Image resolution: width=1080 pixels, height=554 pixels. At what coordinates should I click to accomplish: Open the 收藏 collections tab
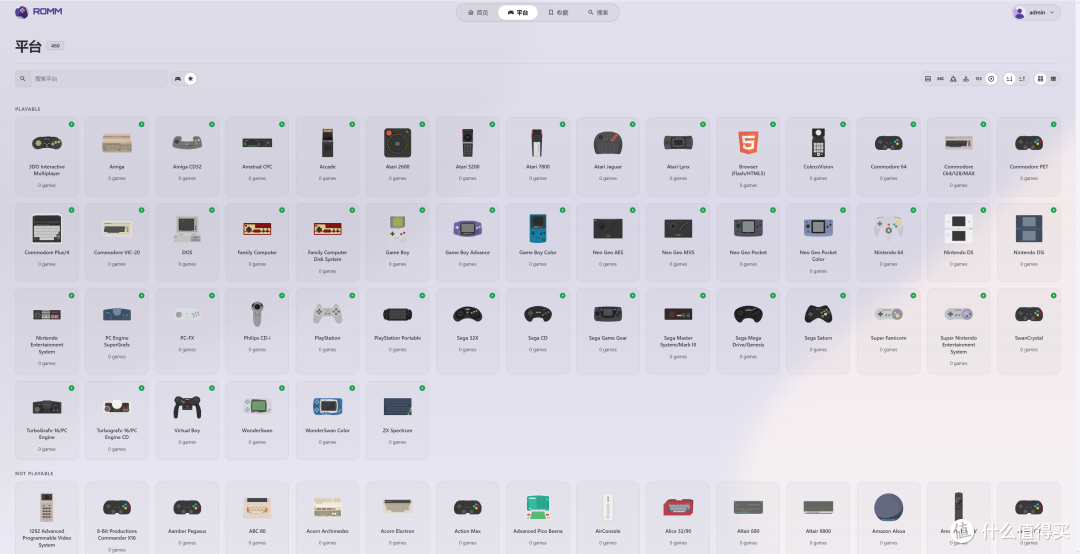click(x=558, y=12)
